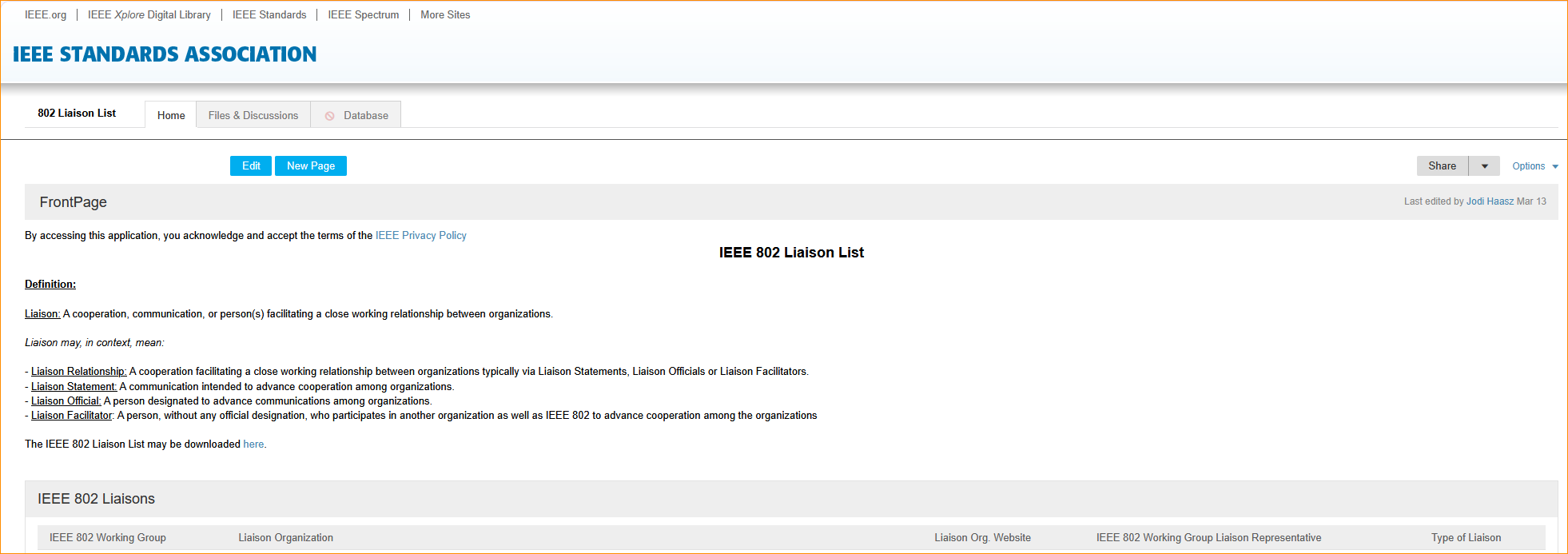Click the 'Liaison Official:' term
The width and height of the screenshot is (1568, 554).
[66, 401]
